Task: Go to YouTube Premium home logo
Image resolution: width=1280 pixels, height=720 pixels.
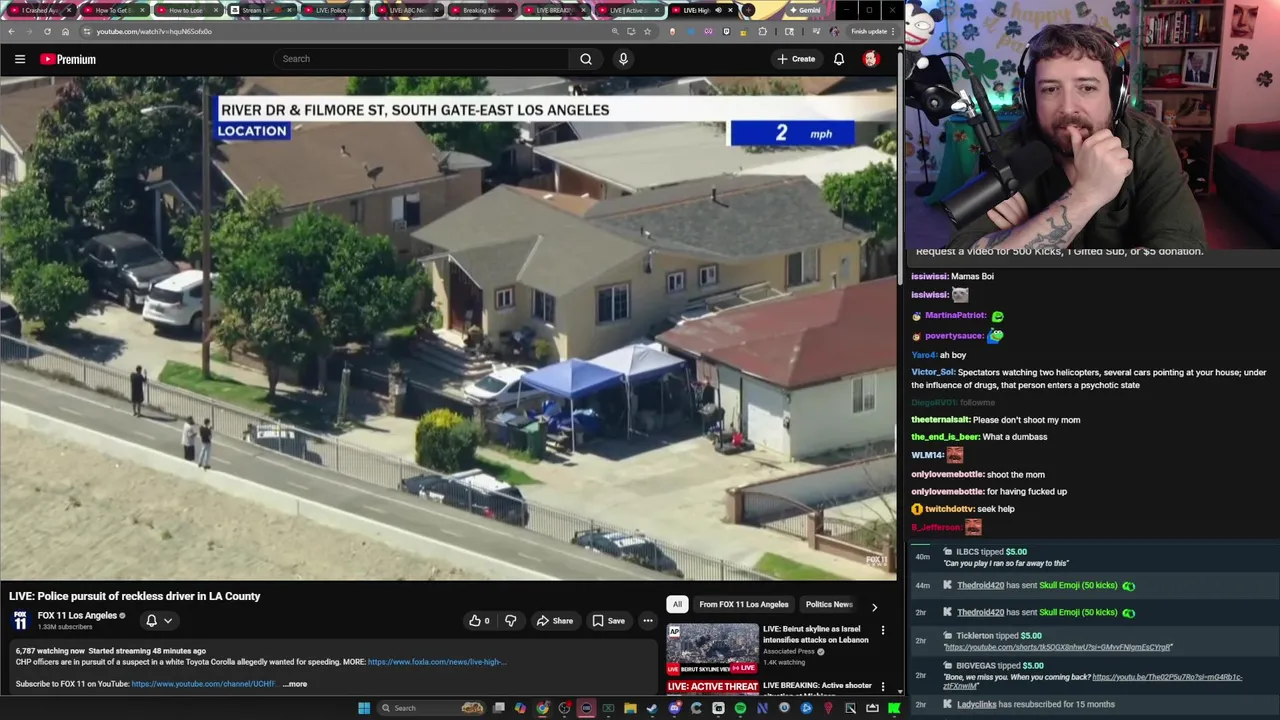Action: point(68,59)
